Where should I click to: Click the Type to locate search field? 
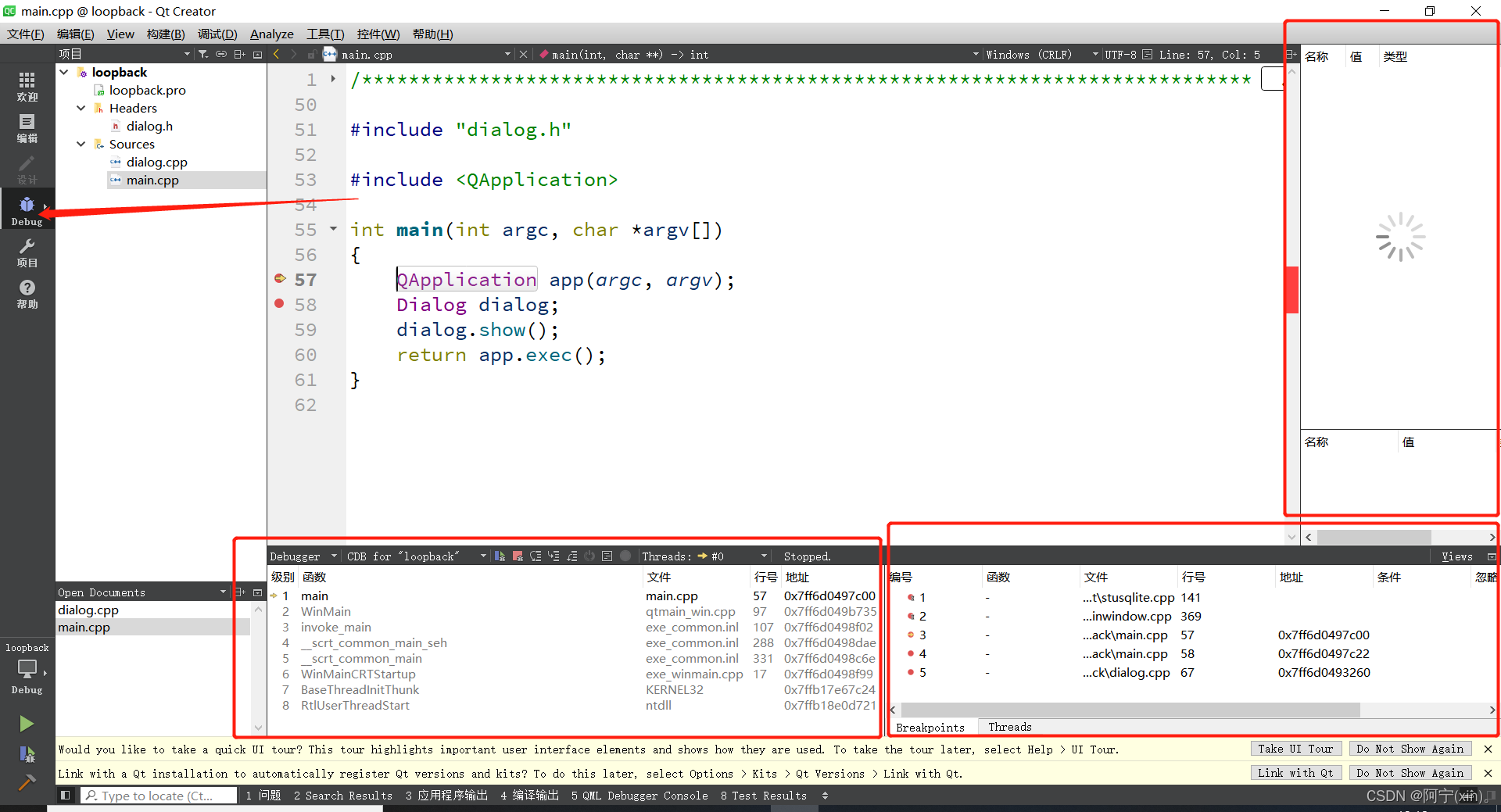[x=159, y=796]
